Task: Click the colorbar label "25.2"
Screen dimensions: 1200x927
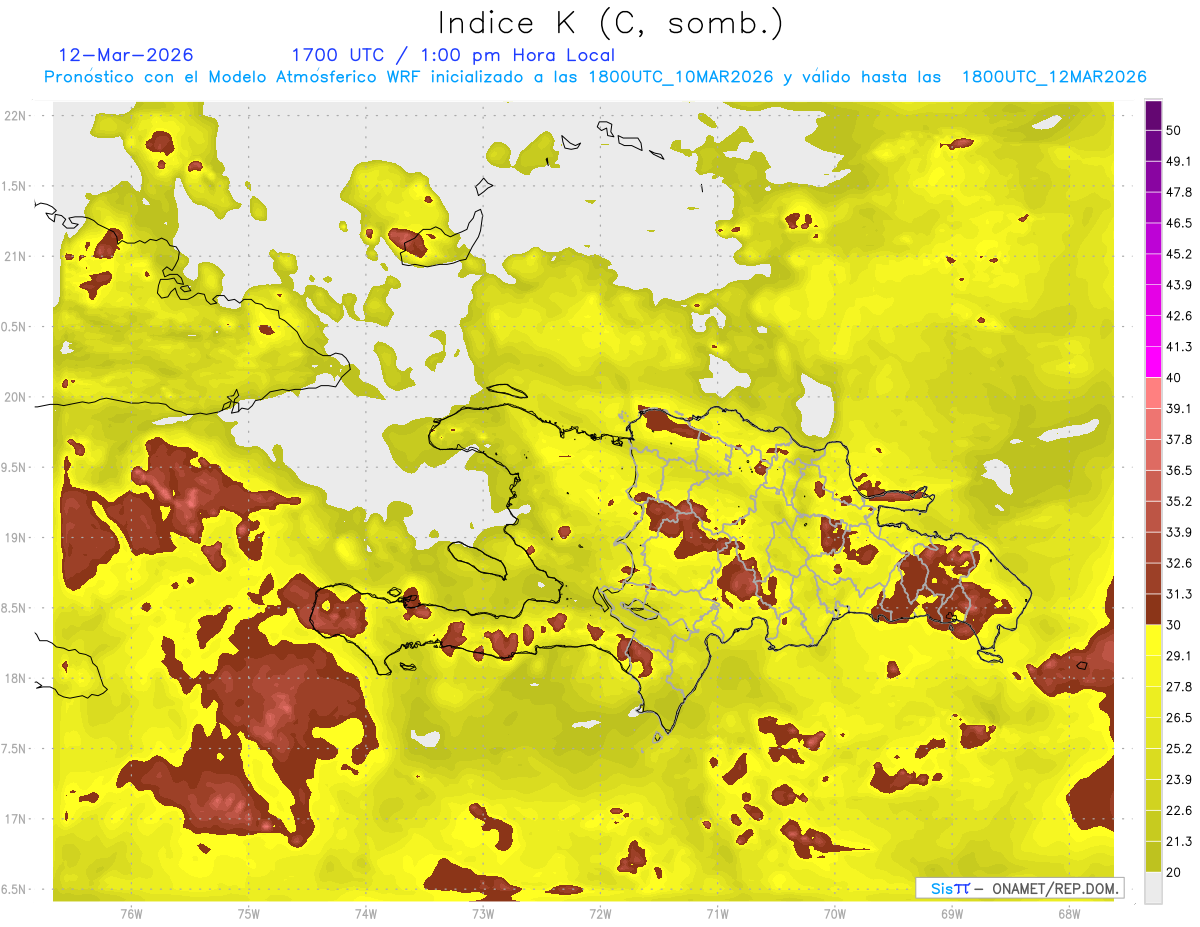Action: point(1179,749)
